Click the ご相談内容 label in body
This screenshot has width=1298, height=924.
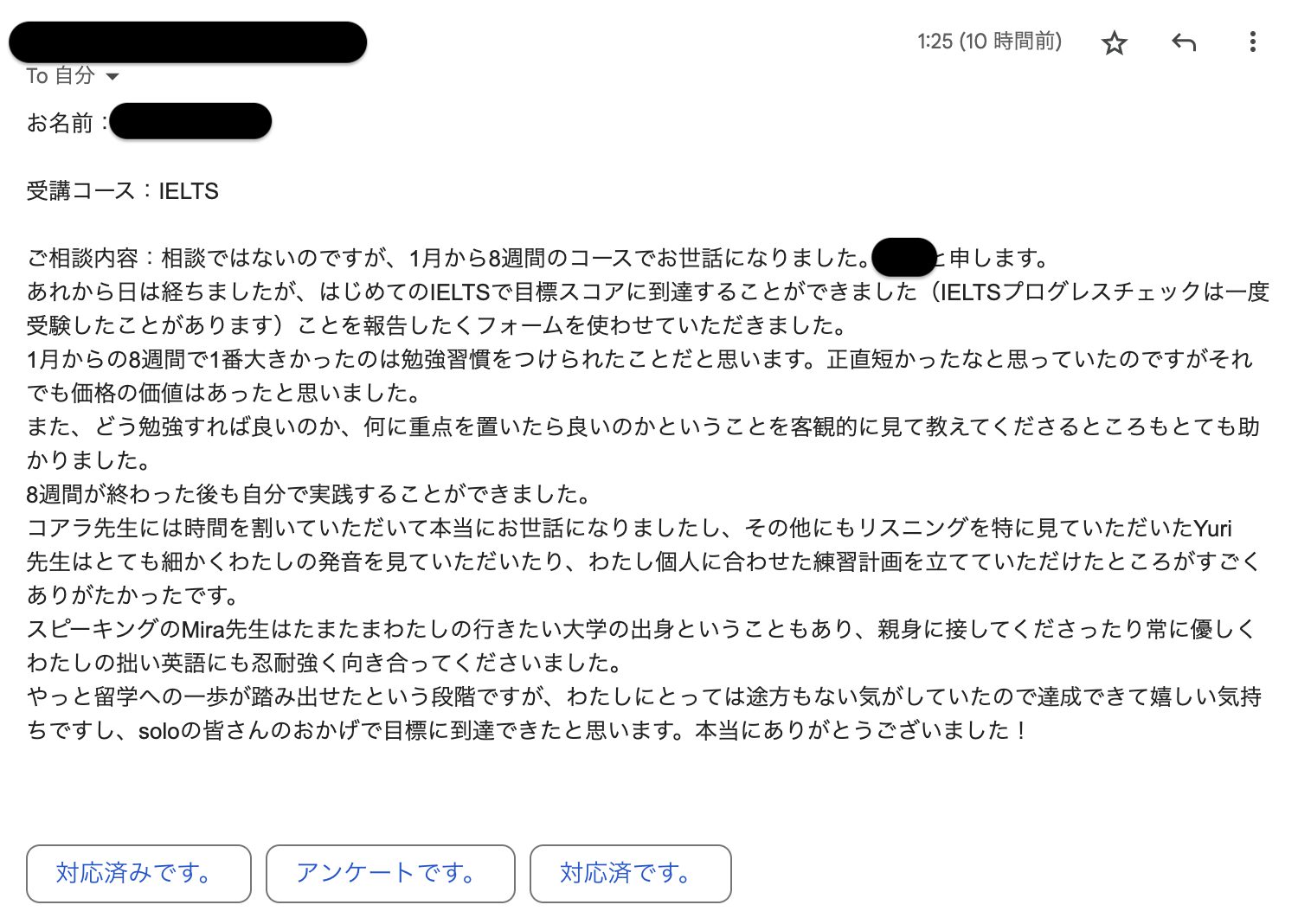point(82,258)
